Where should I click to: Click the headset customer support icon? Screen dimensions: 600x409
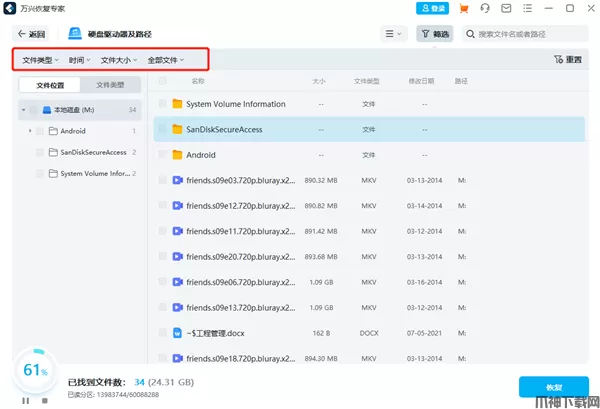485,9
